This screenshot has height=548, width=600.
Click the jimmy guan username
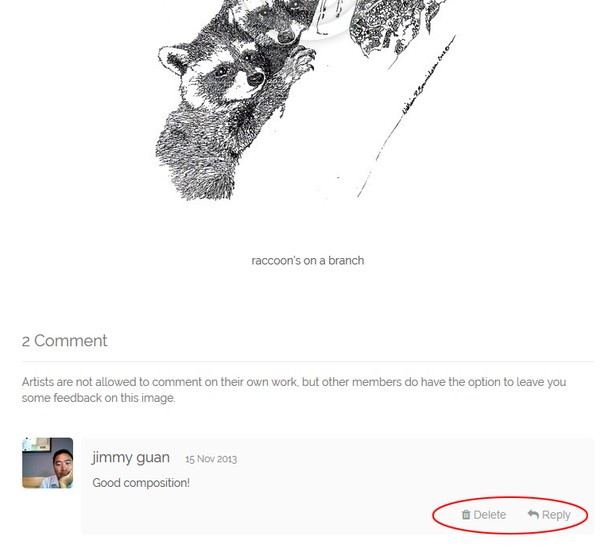(x=130, y=458)
